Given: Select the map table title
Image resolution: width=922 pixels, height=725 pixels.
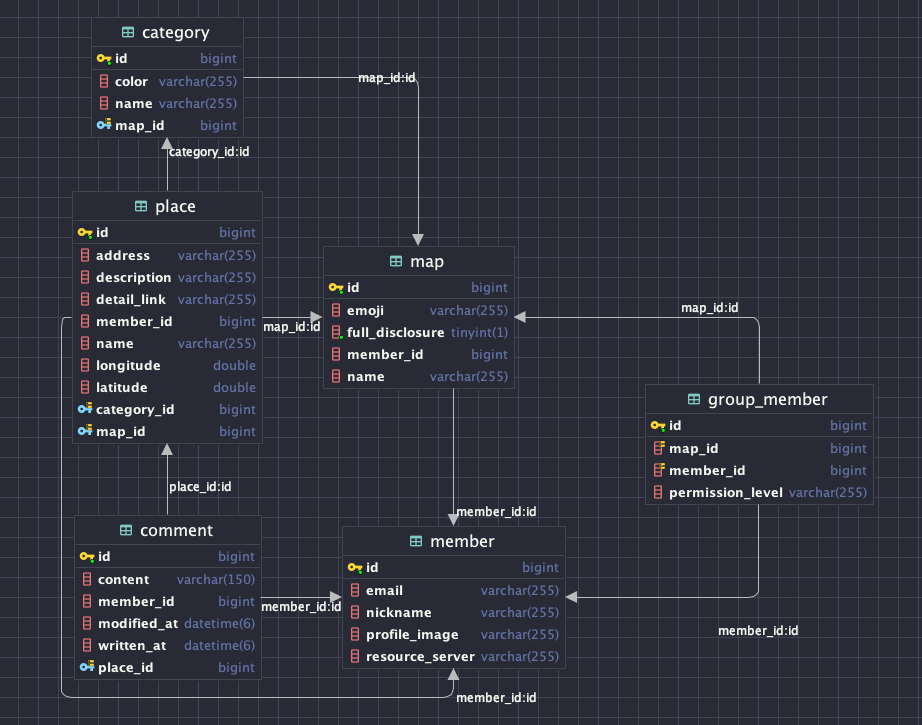Looking at the screenshot, I should pyautogui.click(x=427, y=261).
